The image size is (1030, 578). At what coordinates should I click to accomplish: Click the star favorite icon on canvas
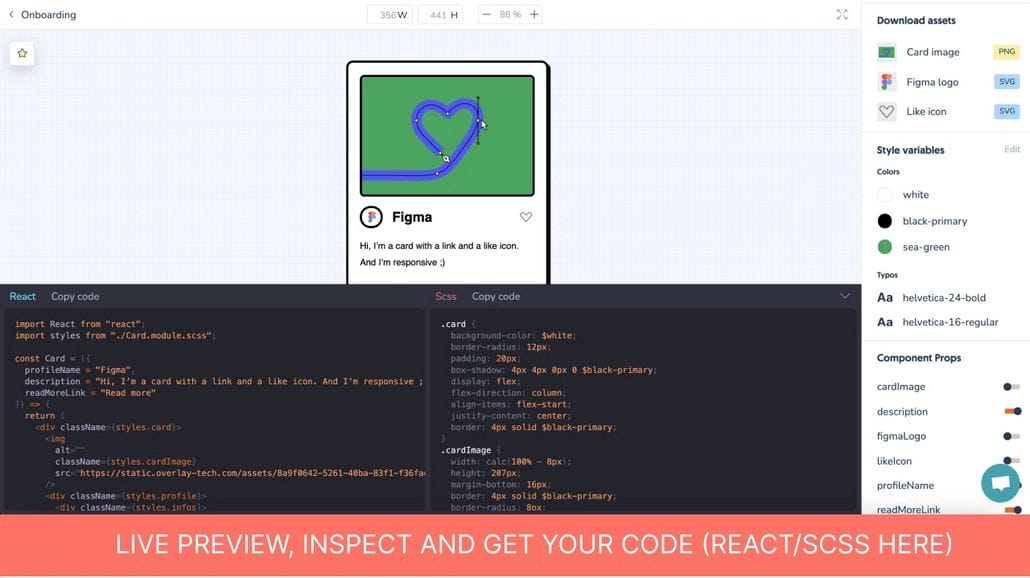(x=22, y=53)
